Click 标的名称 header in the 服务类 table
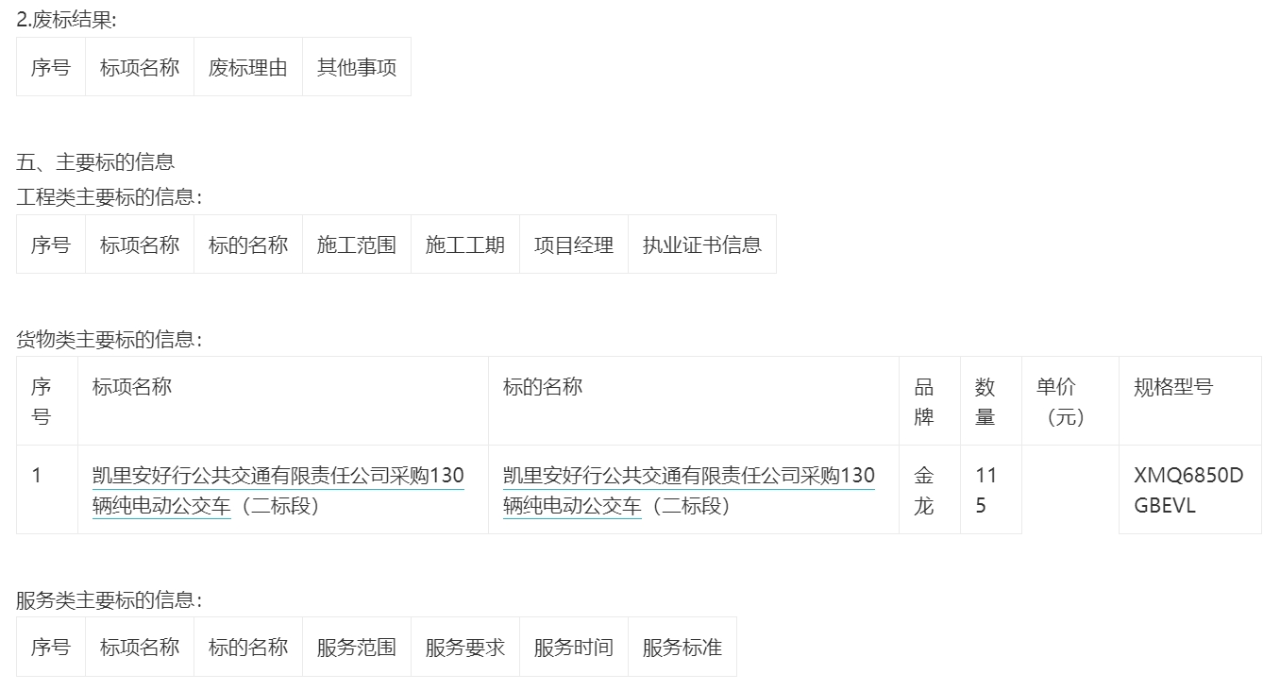The image size is (1280, 685). (x=248, y=647)
